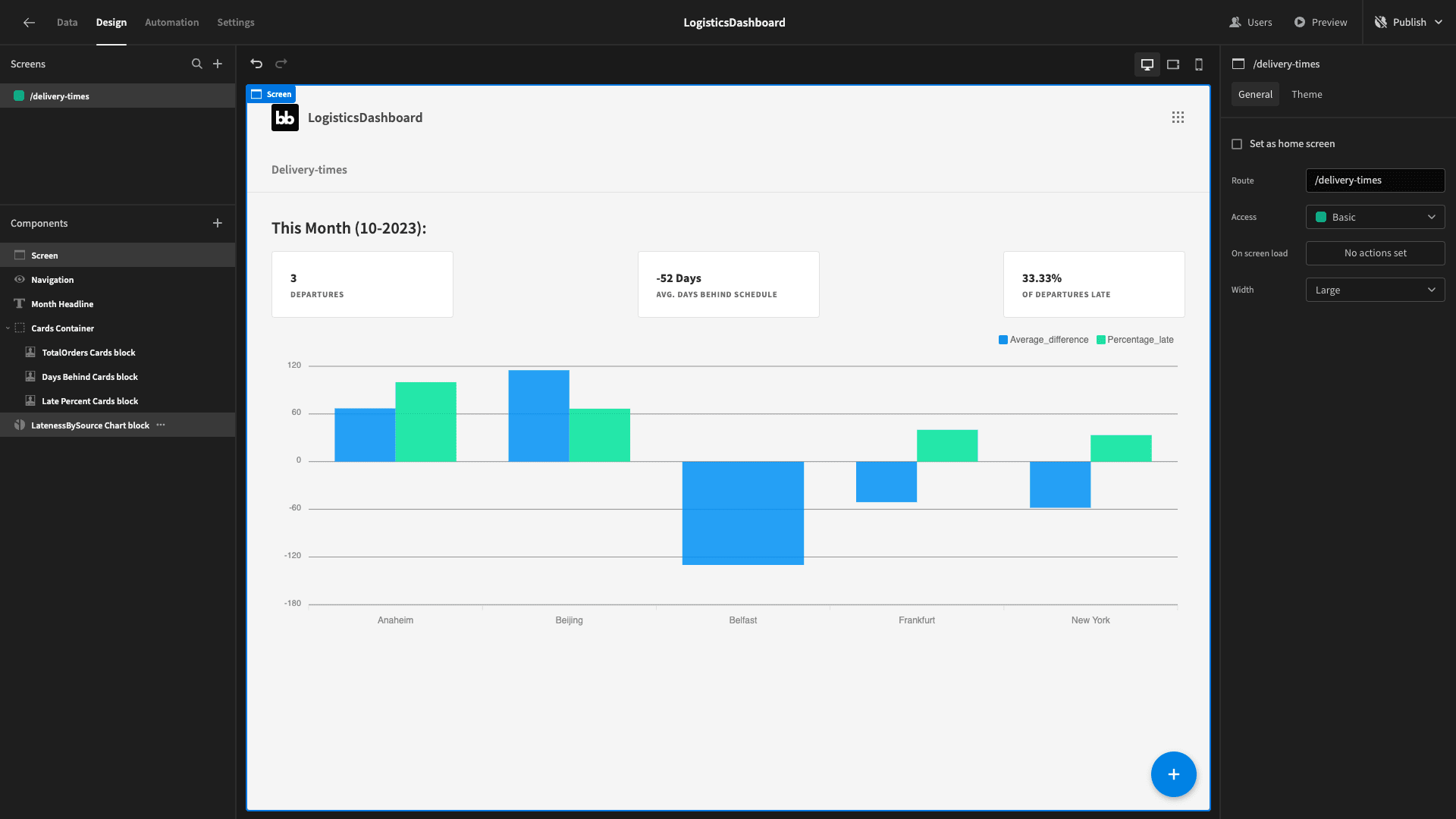Viewport: 1456px width, 819px height.
Task: Switch to tablet preview icon
Action: point(1173,64)
